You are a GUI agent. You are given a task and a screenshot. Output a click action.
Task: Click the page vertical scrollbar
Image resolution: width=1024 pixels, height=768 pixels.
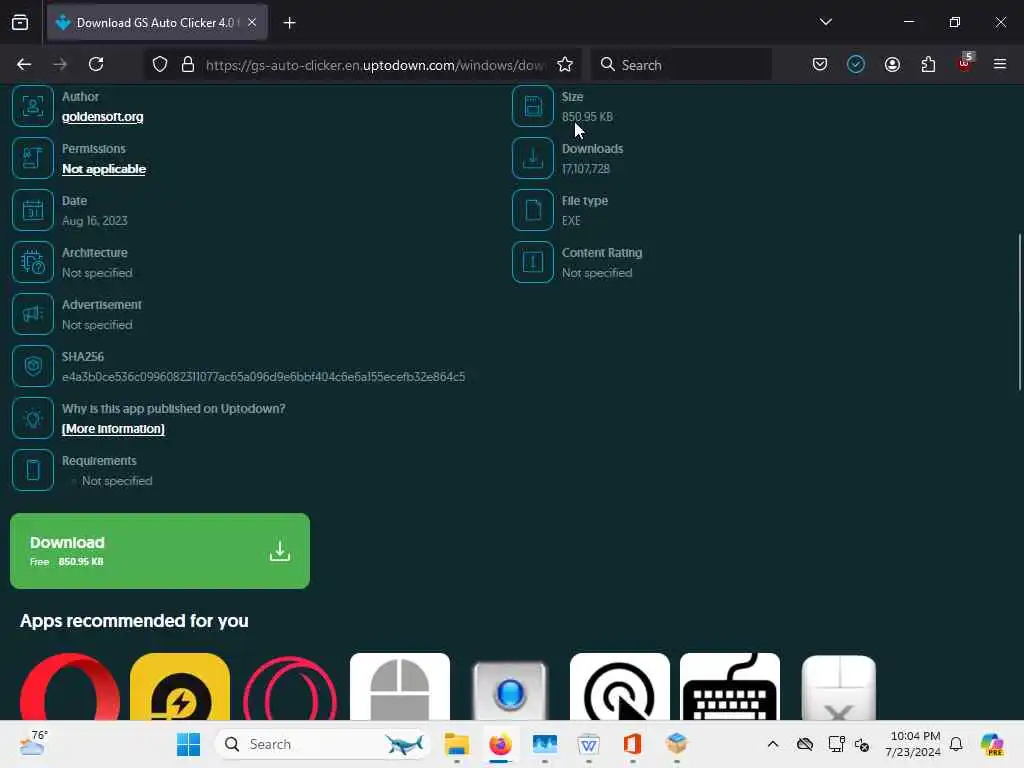pos(1019,312)
